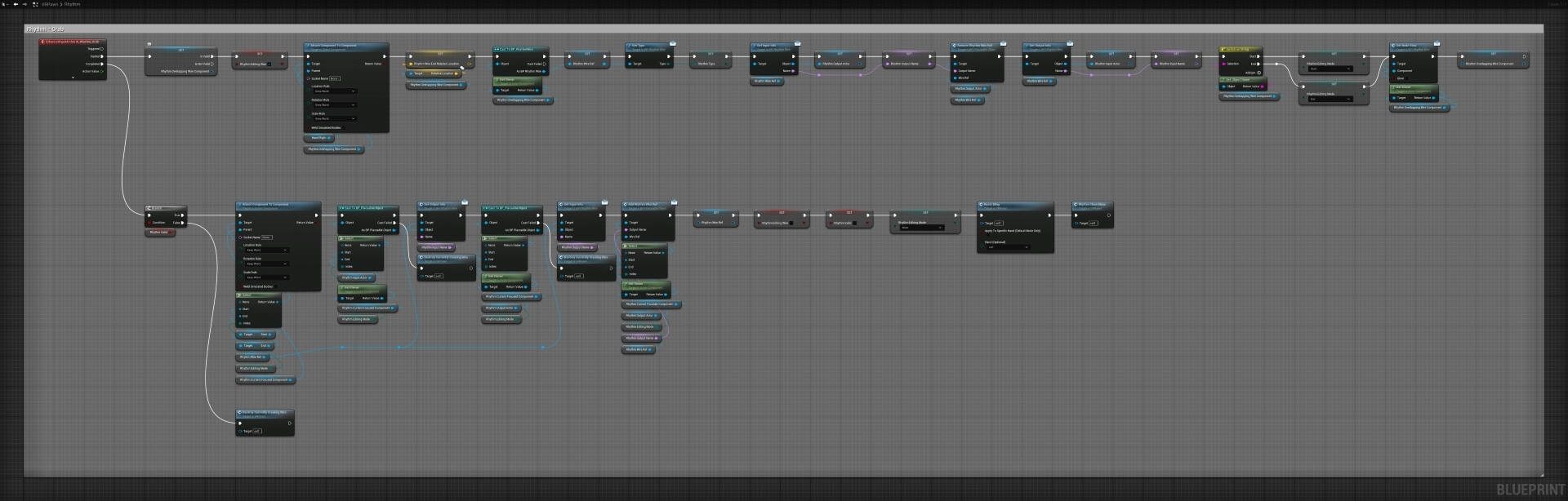This screenshot has height=501, width=1568.
Task: Toggle Apply To Specific Hand checkbox
Action: pyautogui.click(x=982, y=231)
